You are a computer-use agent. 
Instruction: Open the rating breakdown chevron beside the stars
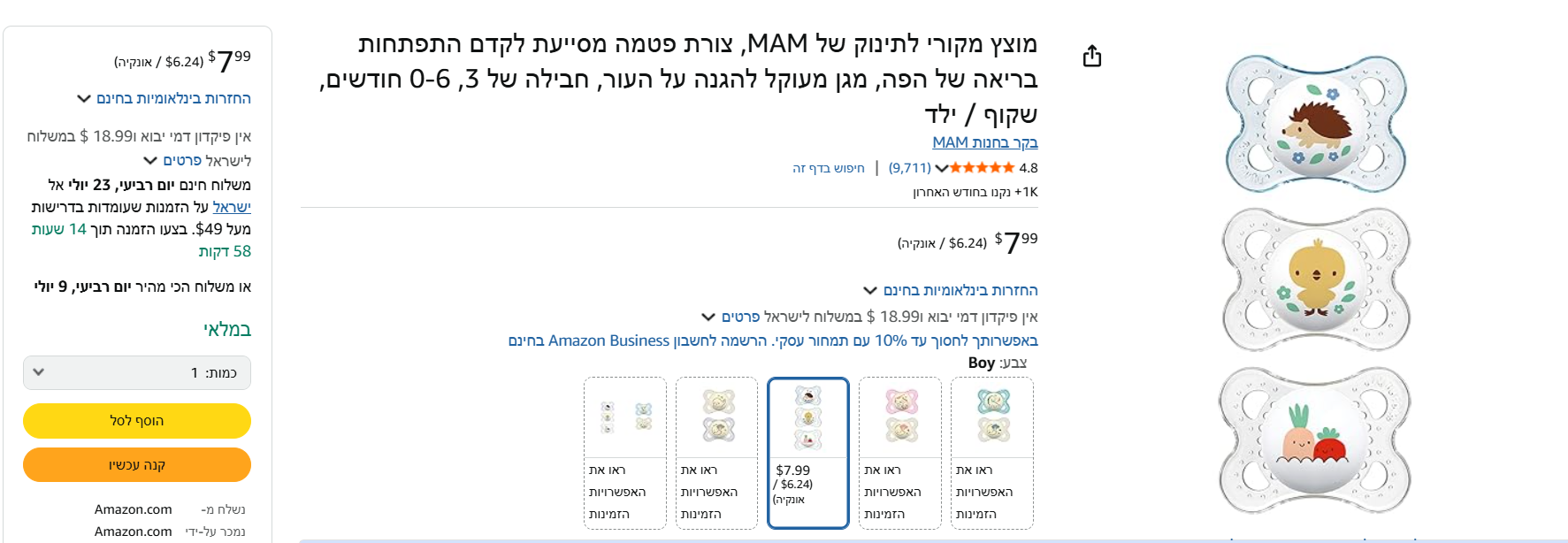942,168
